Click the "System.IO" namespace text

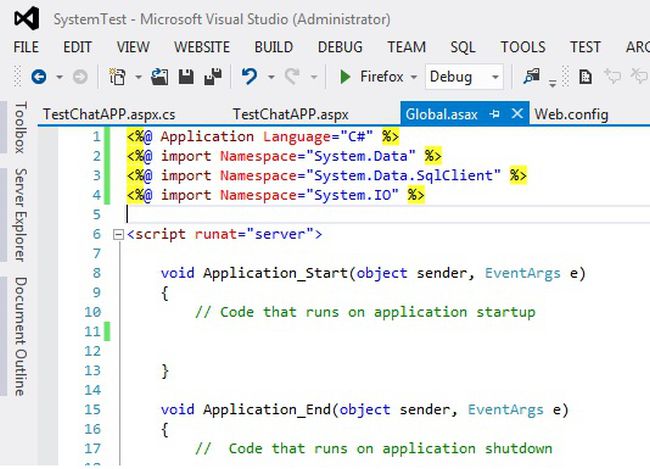point(352,195)
